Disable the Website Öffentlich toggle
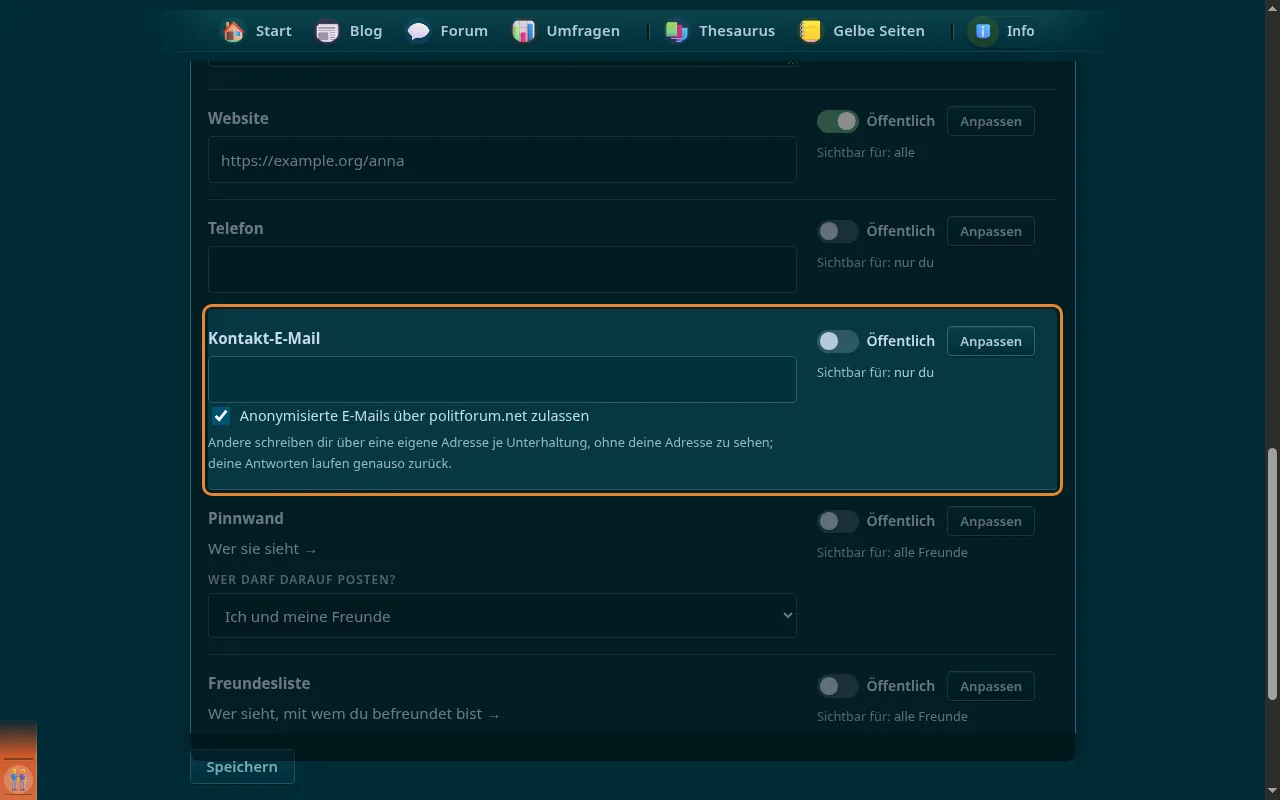This screenshot has width=1280, height=800. tap(838, 121)
